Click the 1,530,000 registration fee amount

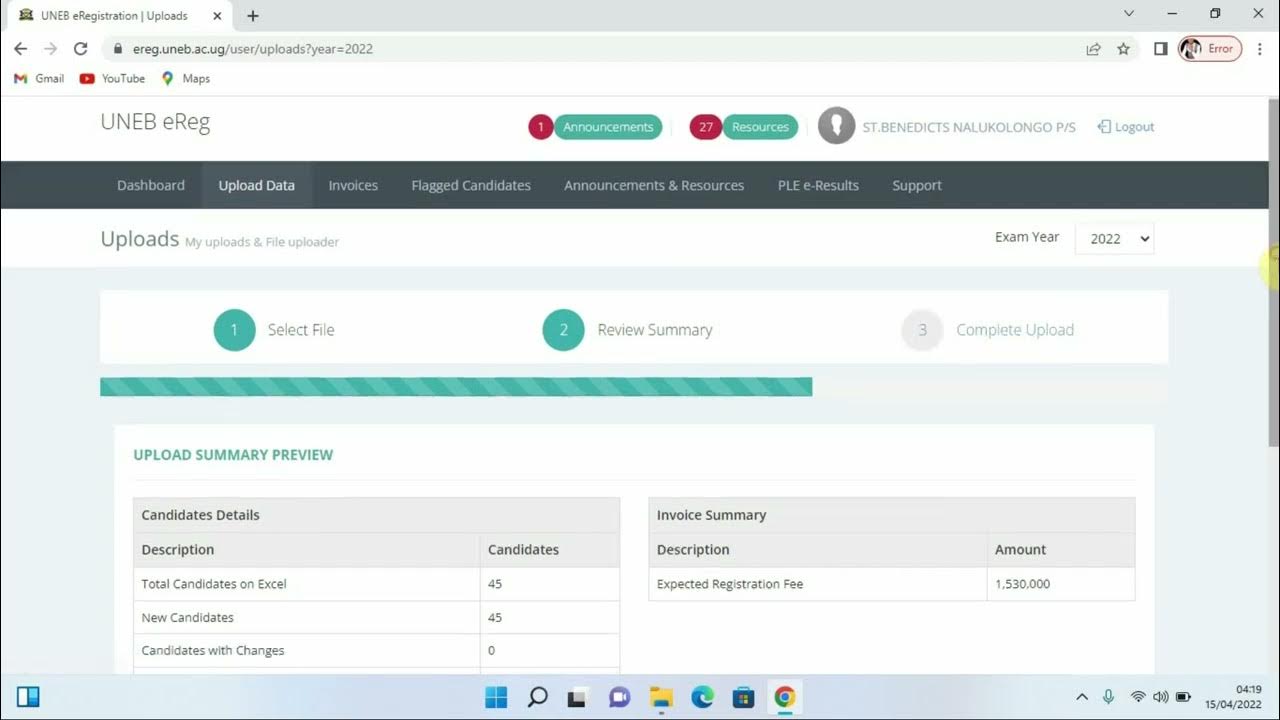(1022, 584)
